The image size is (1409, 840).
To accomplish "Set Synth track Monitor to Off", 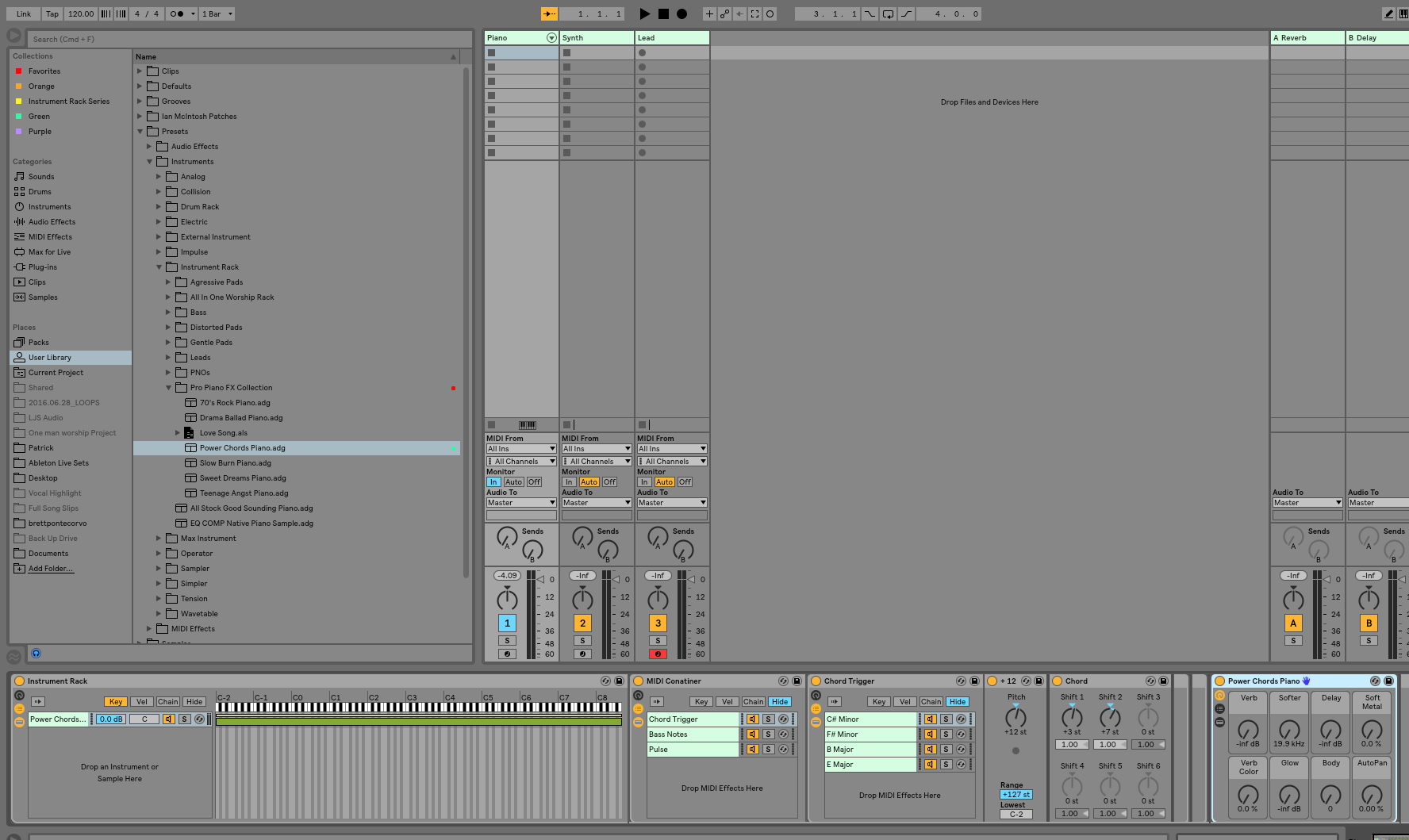I will (609, 482).
